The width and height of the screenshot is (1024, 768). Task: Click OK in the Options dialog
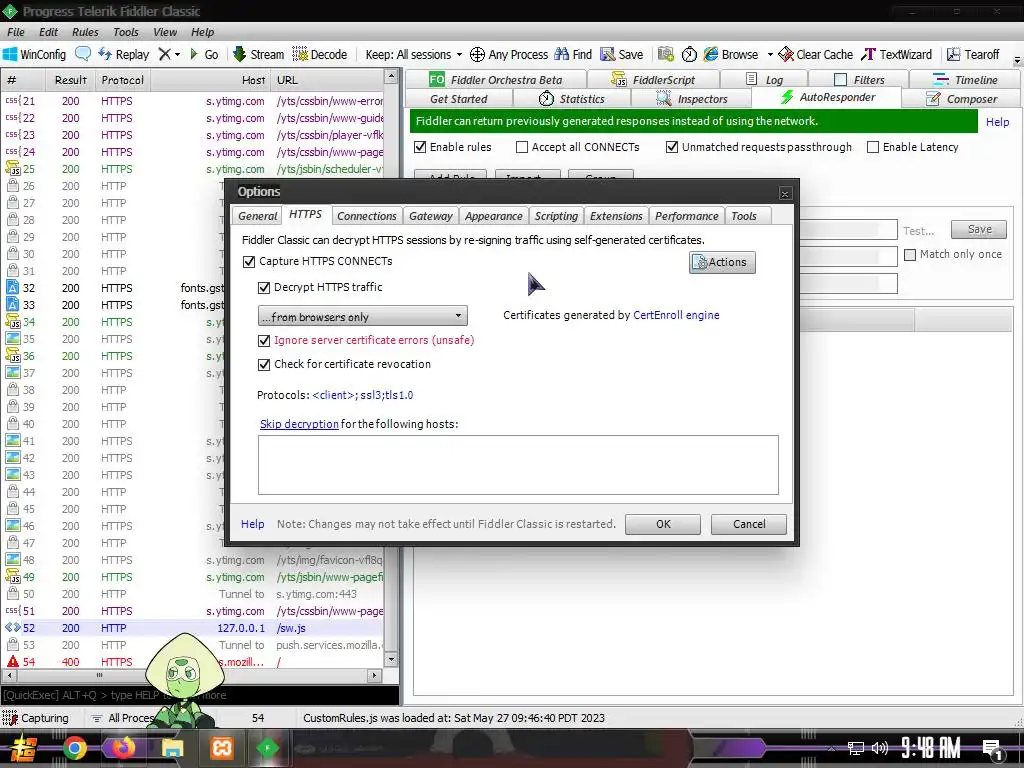(x=663, y=524)
